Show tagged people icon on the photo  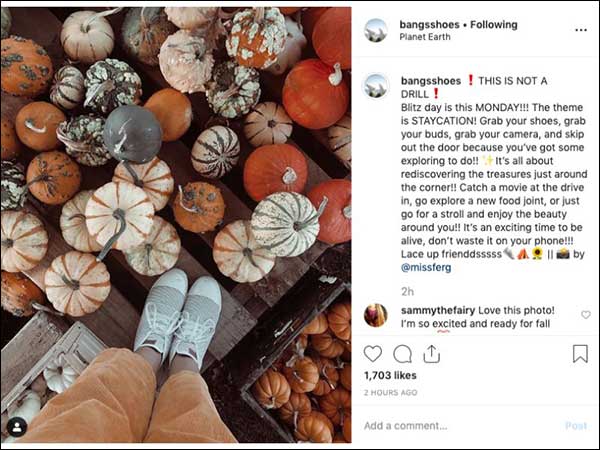[x=16, y=427]
